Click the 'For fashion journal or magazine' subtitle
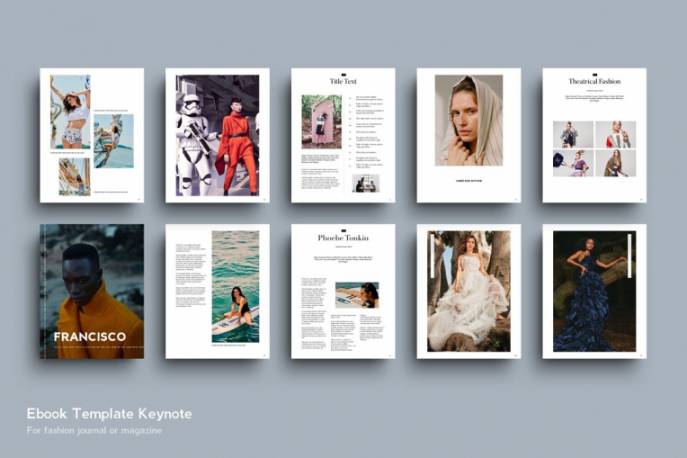This screenshot has width=687, height=458. (x=94, y=431)
